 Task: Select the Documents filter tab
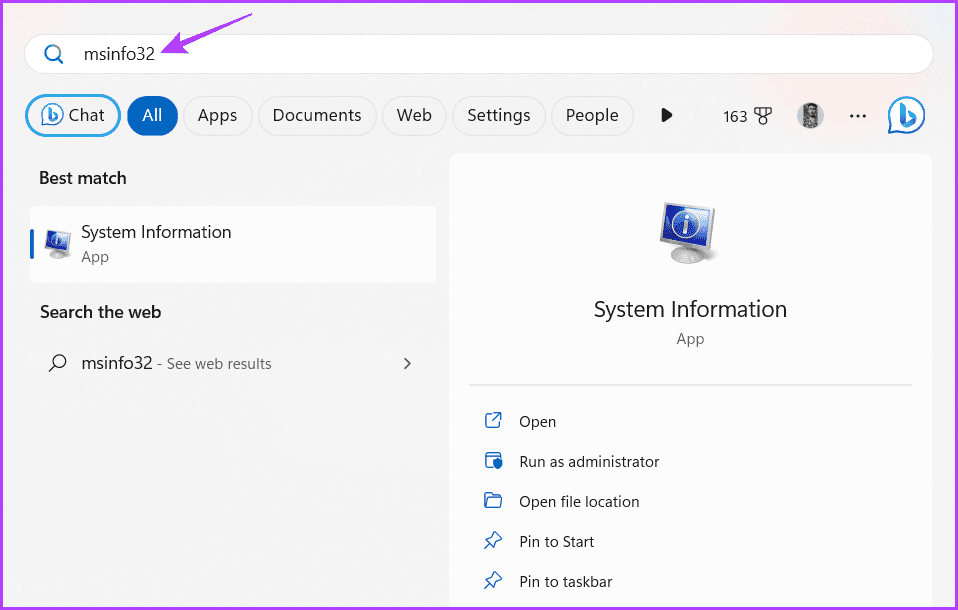click(x=317, y=116)
